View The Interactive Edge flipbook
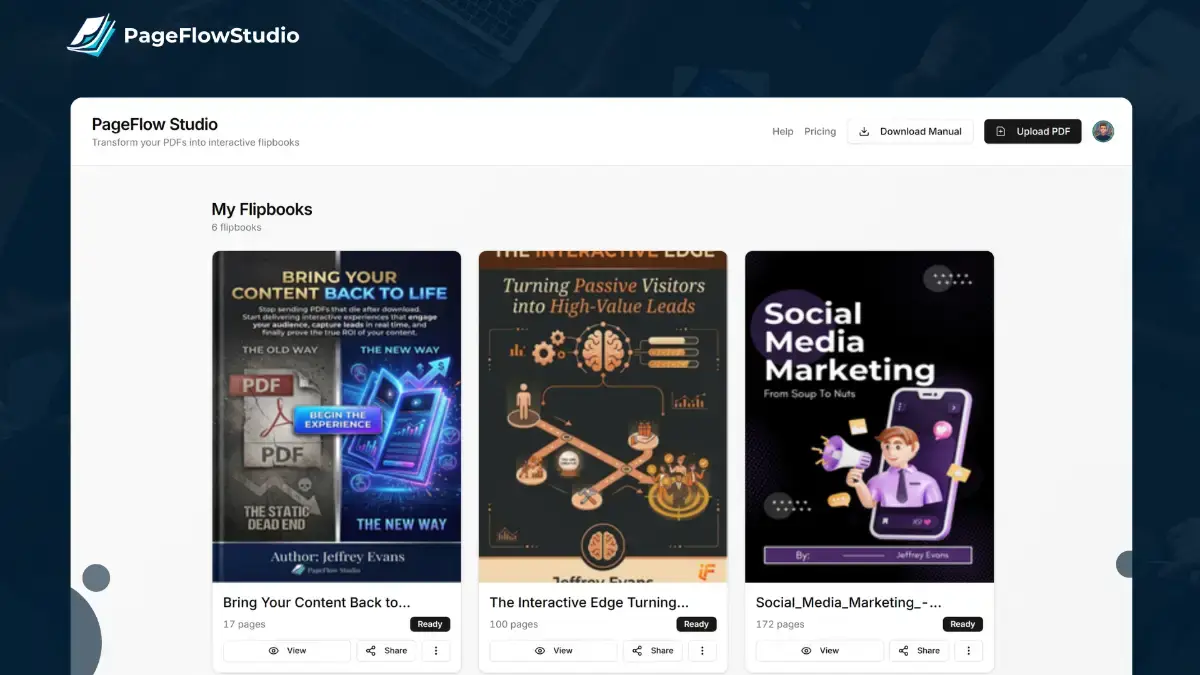 (x=553, y=651)
